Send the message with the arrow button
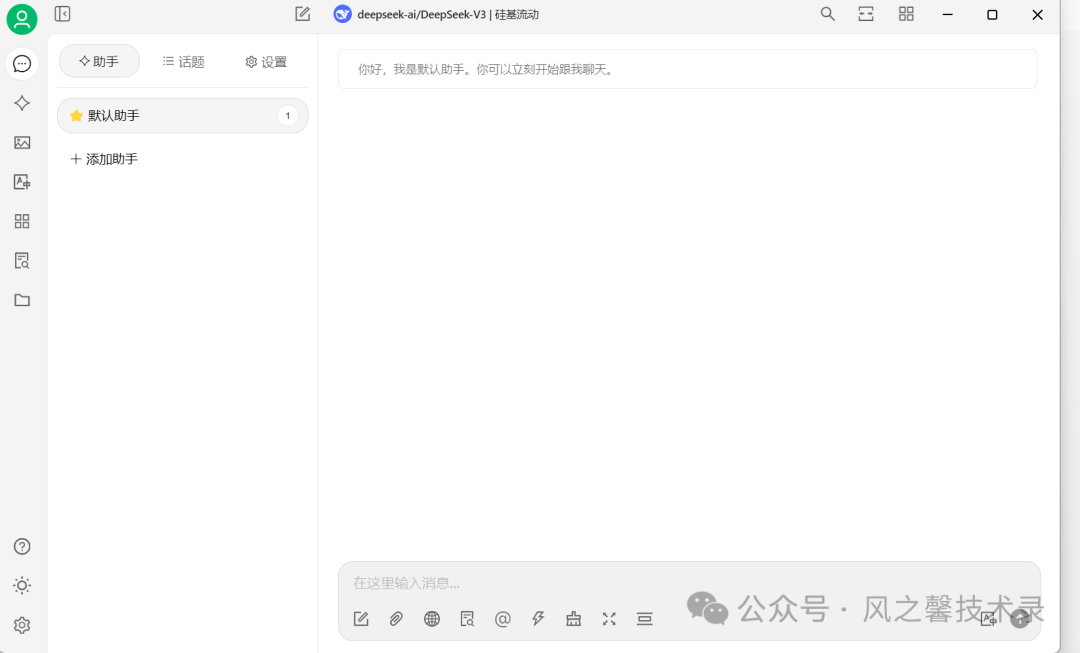Image resolution: width=1080 pixels, height=653 pixels. [1020, 619]
